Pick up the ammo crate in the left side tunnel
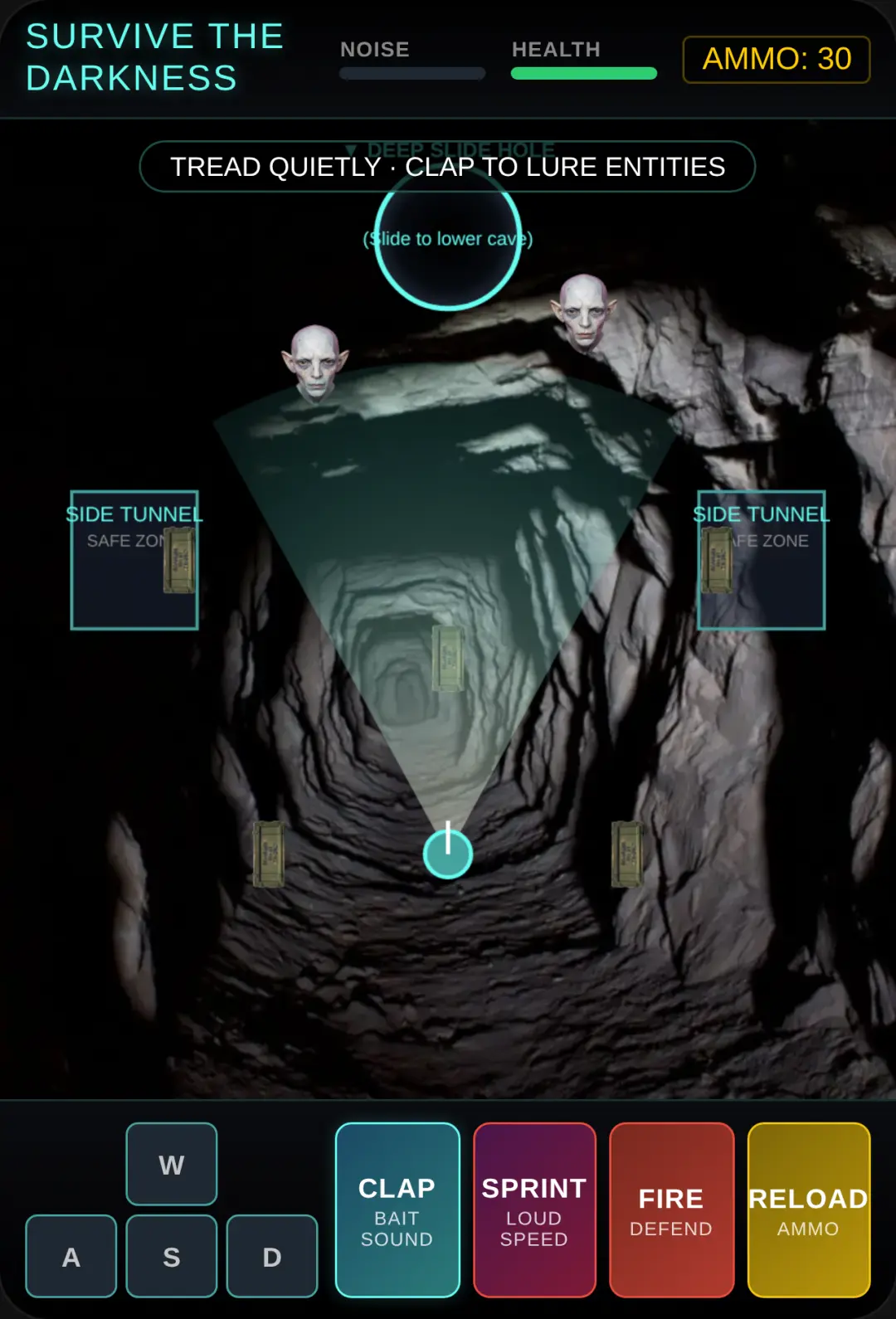 pos(179,560)
